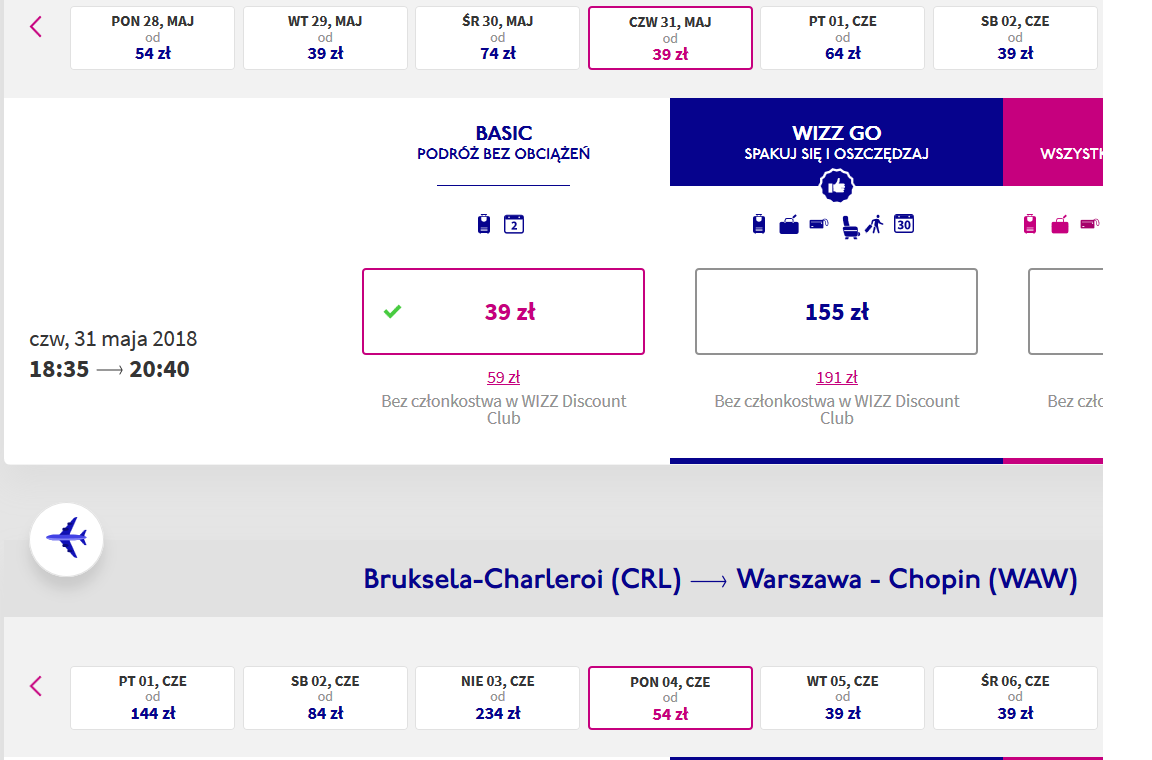Click the WIZZ GO online check-in ticket icon

click(818, 224)
